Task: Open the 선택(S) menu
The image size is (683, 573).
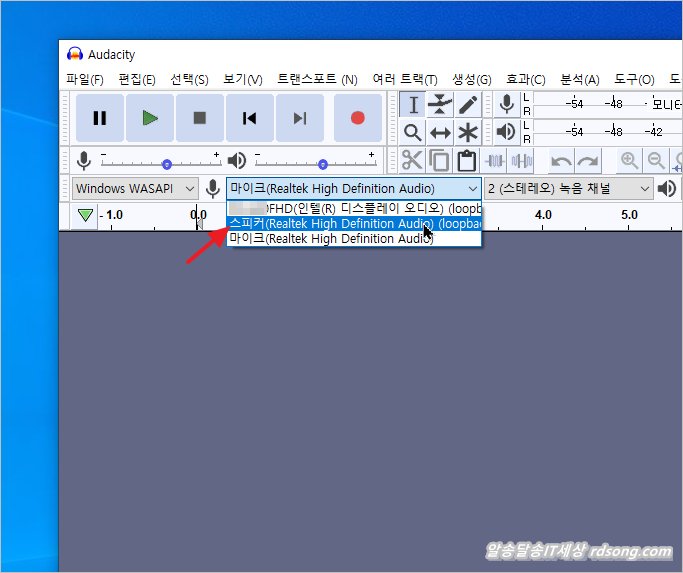Action: 189,80
